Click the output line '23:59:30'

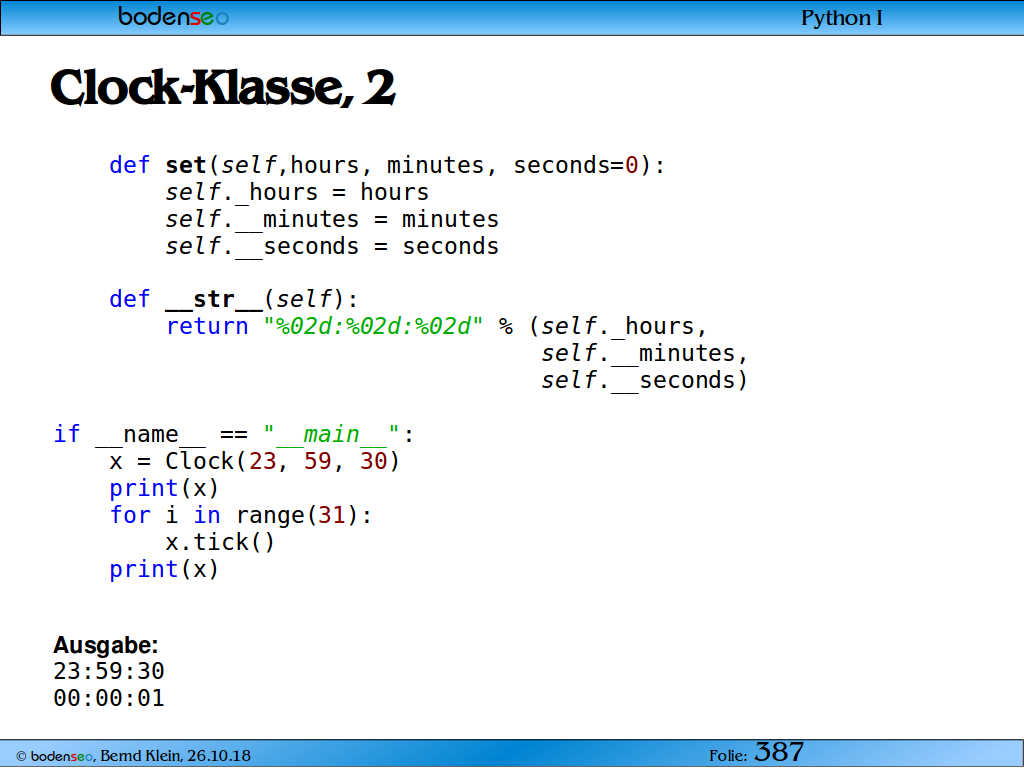tap(109, 671)
